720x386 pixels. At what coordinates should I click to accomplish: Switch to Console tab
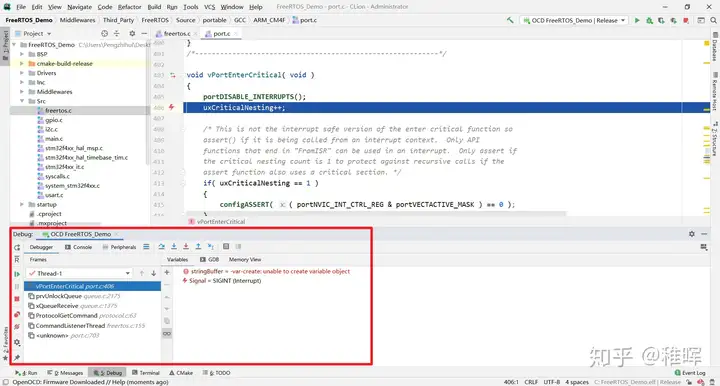click(79, 247)
